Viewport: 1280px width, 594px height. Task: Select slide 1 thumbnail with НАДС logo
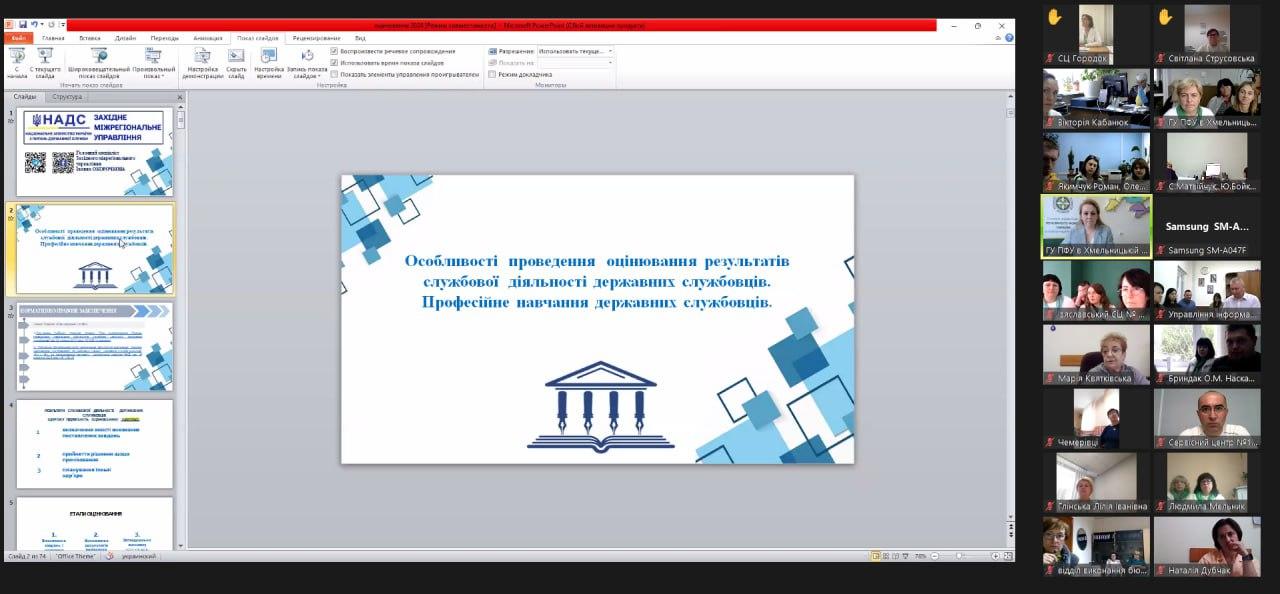click(x=96, y=152)
